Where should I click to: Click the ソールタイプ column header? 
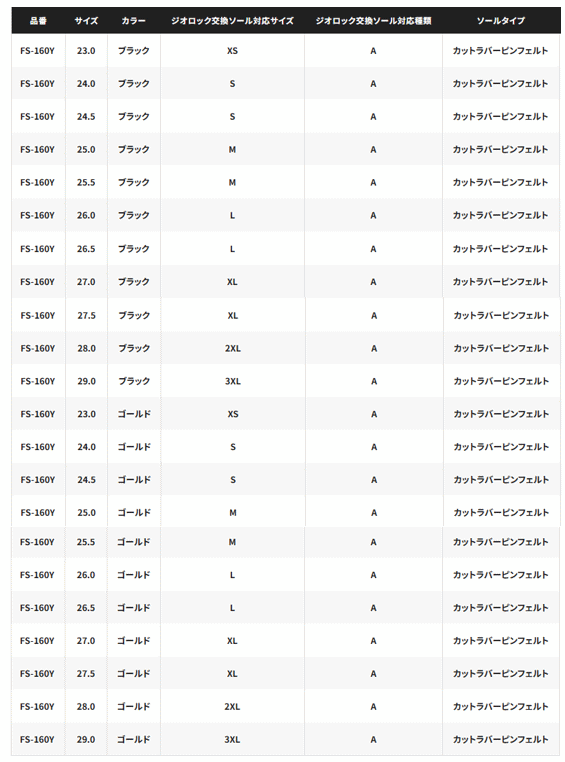[500, 21]
